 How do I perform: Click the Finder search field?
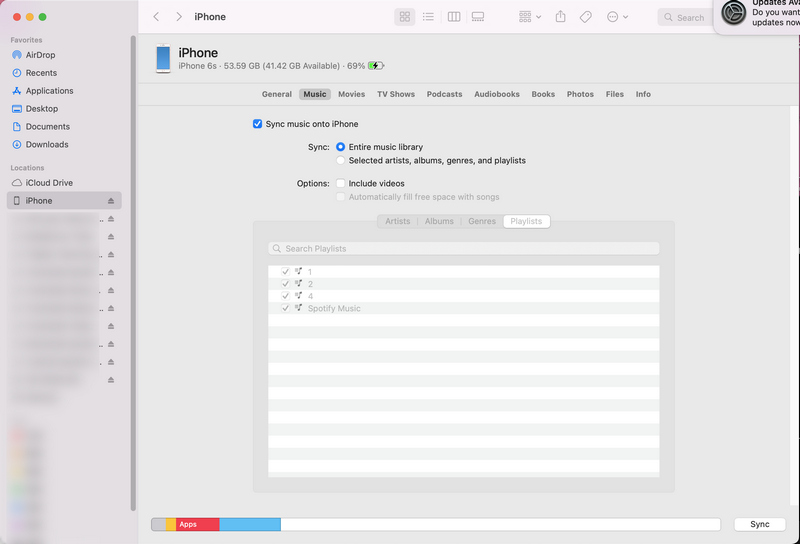coord(685,17)
